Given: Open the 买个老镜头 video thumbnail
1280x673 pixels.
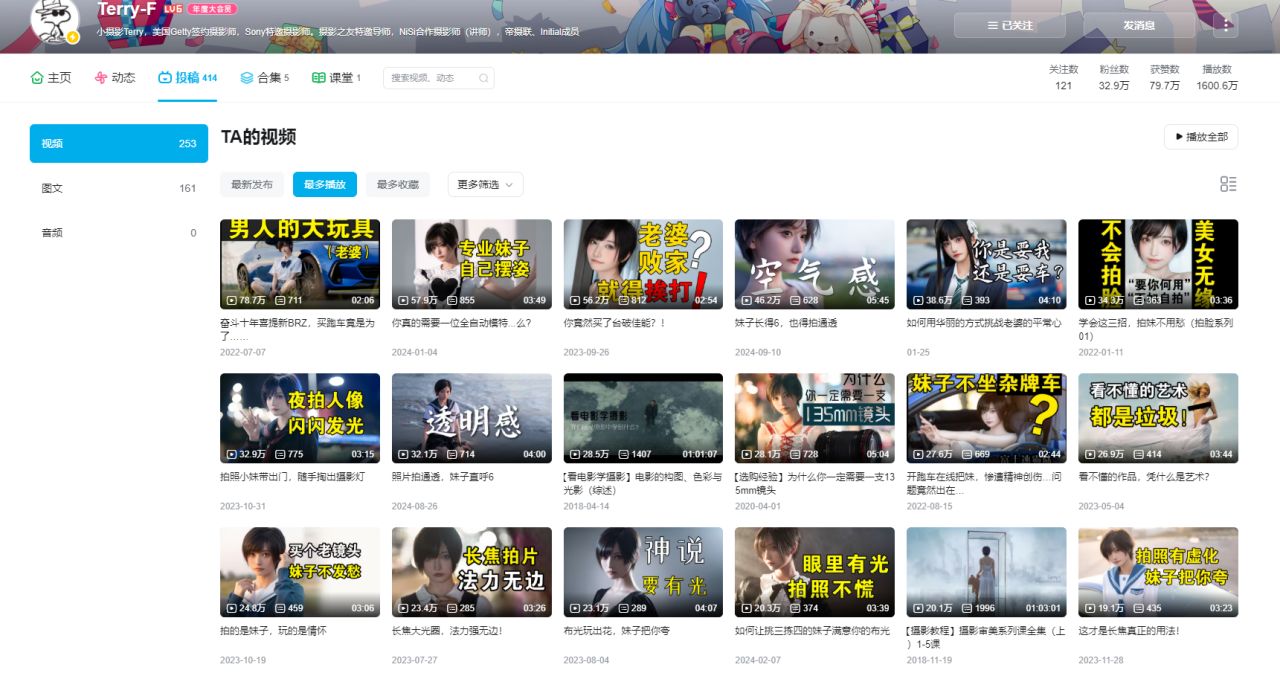Looking at the screenshot, I should 300,572.
